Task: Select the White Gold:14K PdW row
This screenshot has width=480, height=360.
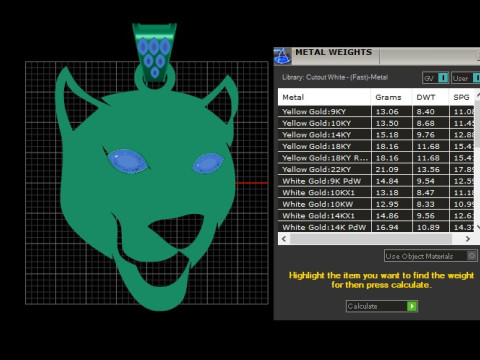Action: 376,227
